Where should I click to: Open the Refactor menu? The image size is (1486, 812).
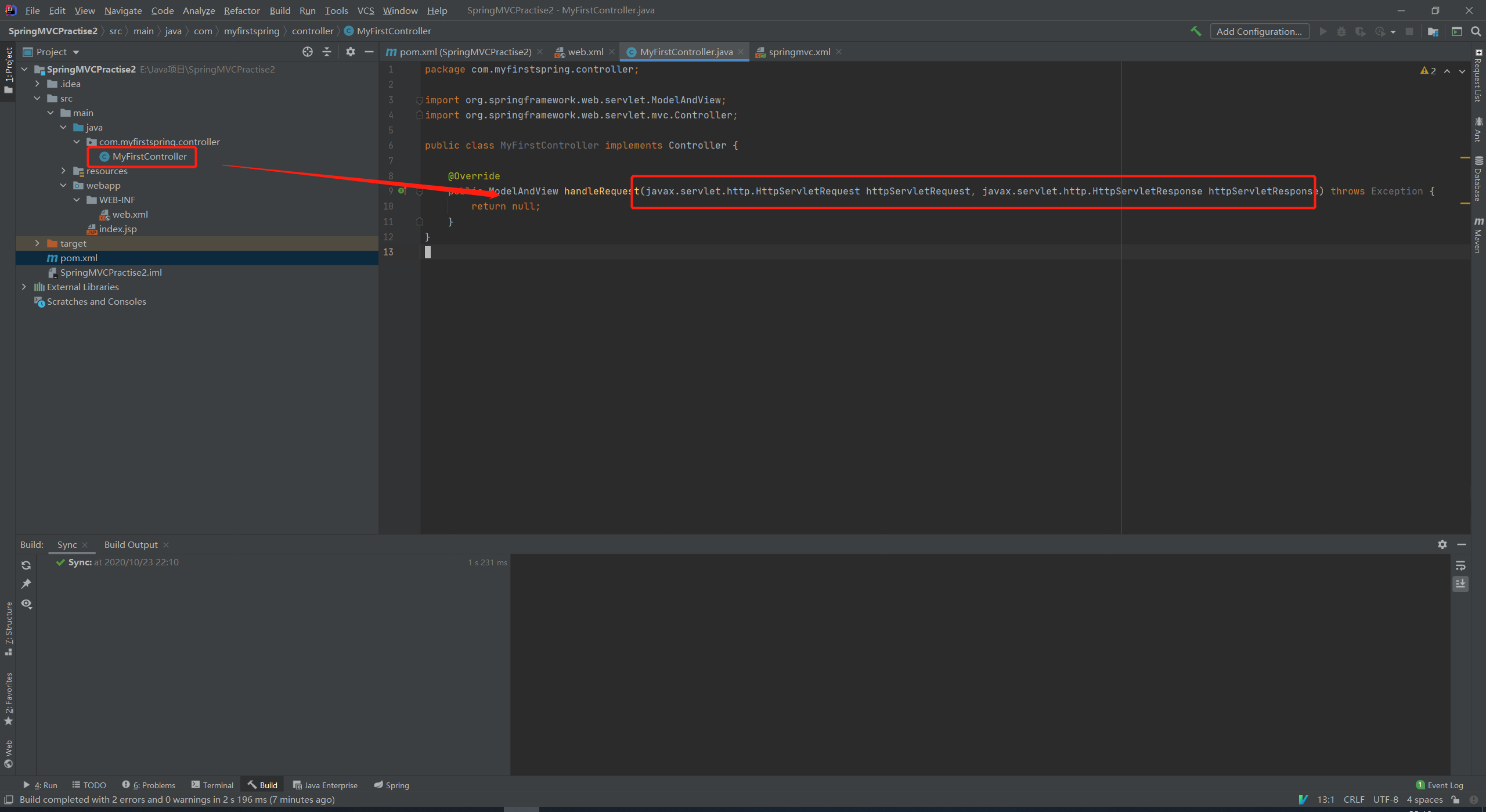tap(241, 10)
